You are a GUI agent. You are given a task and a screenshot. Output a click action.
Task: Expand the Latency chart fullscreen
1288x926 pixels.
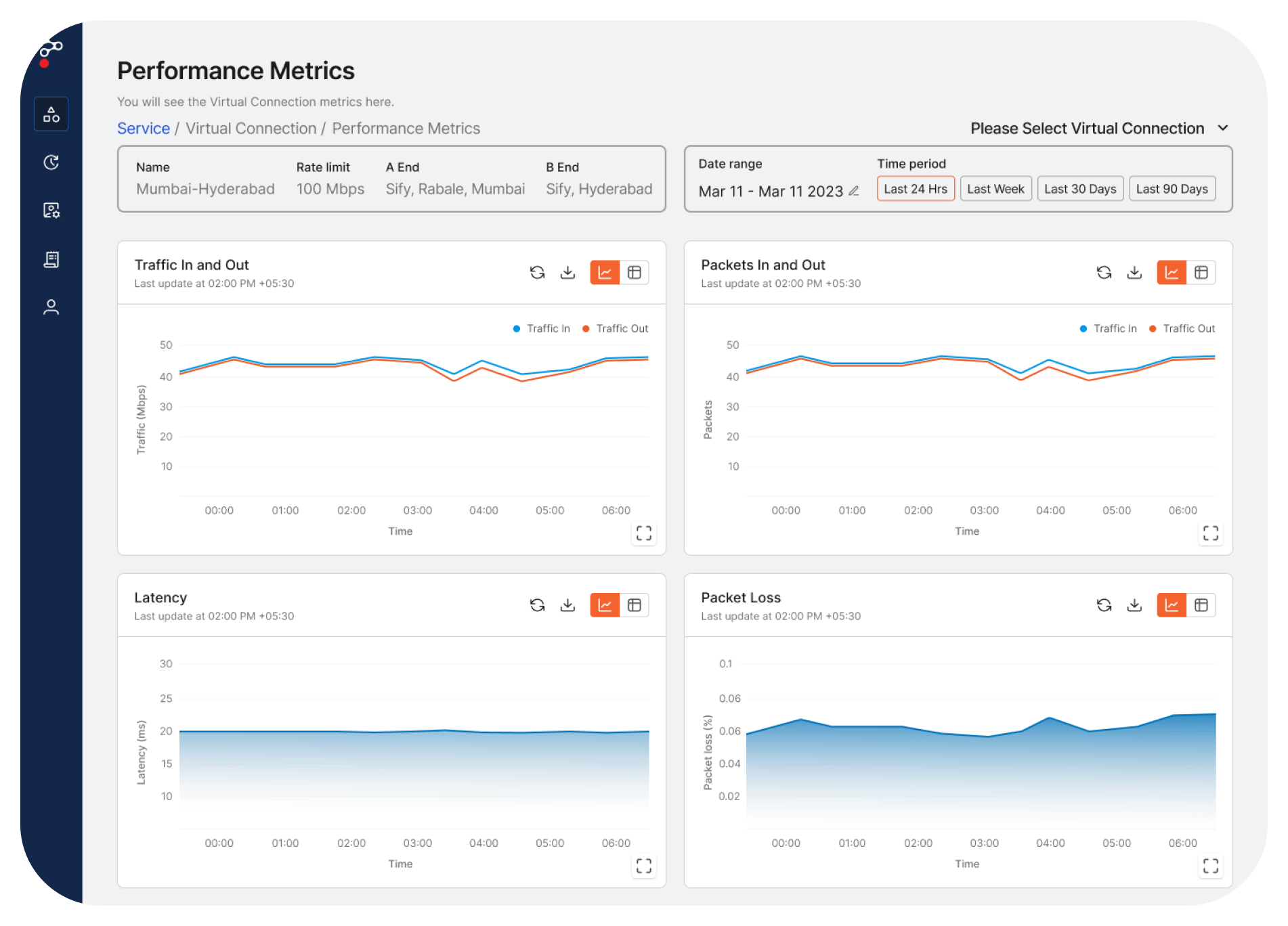tap(644, 866)
